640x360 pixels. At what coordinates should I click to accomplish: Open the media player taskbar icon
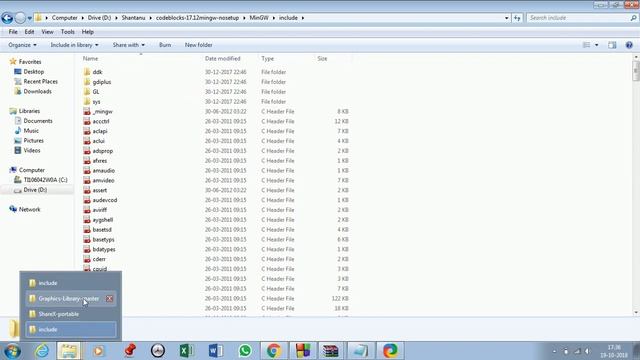coord(98,351)
